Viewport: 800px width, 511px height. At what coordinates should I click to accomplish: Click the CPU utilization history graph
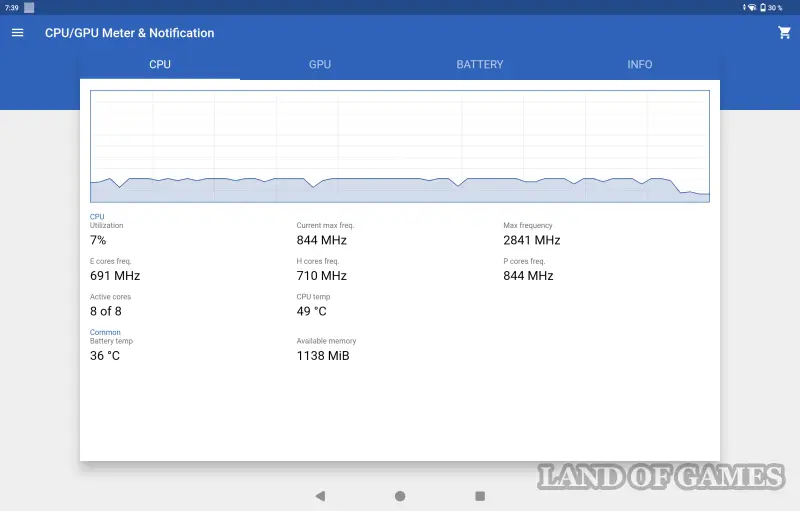(x=400, y=147)
